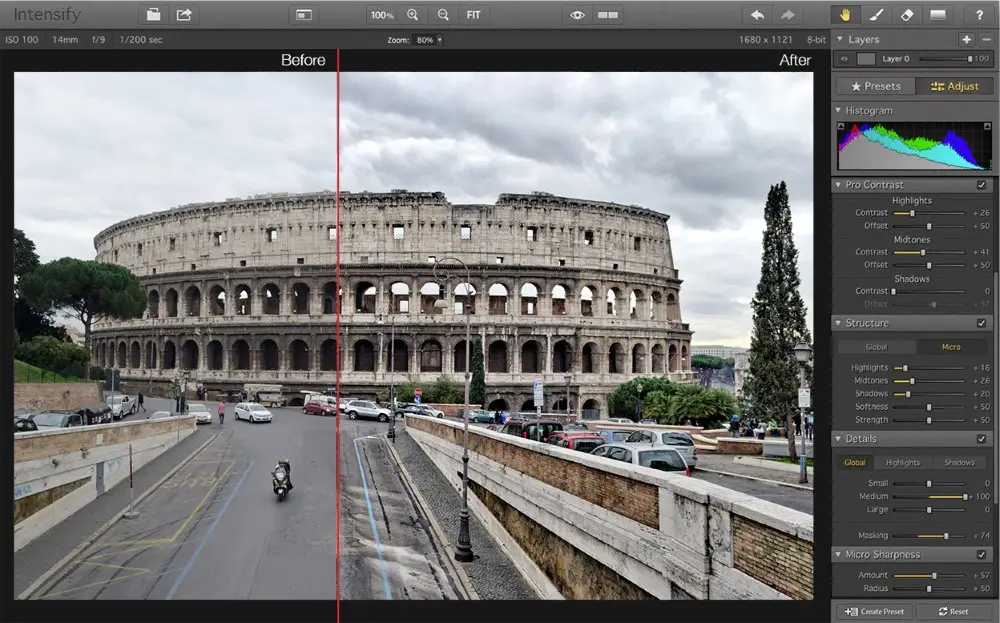Toggle visibility of Layer 0
Screen dimensions: 1000x623
point(844,59)
